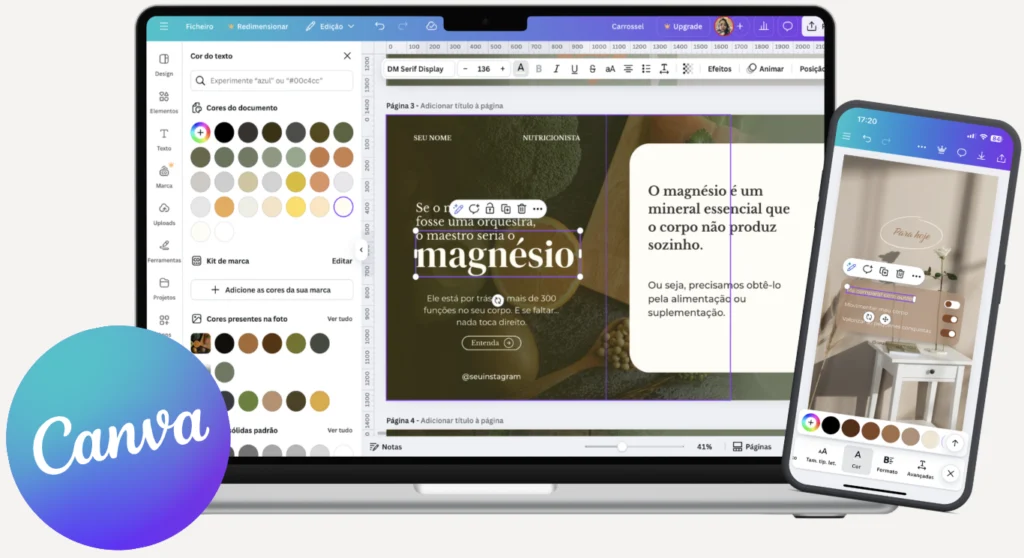Click the underline formatting icon
Viewport: 1024px width, 558px height.
pyautogui.click(x=574, y=69)
